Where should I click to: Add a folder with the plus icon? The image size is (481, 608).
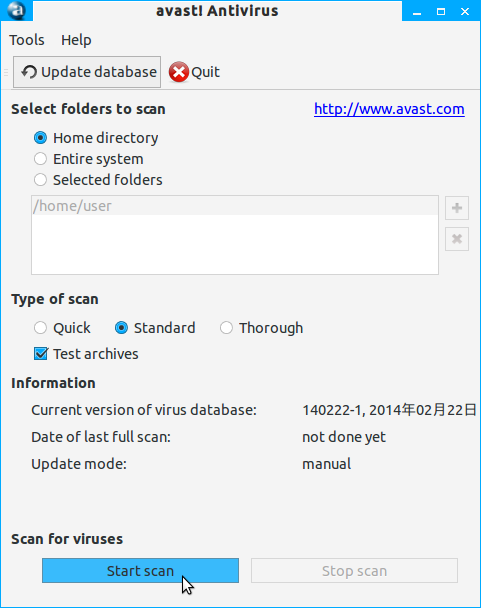(x=457, y=208)
